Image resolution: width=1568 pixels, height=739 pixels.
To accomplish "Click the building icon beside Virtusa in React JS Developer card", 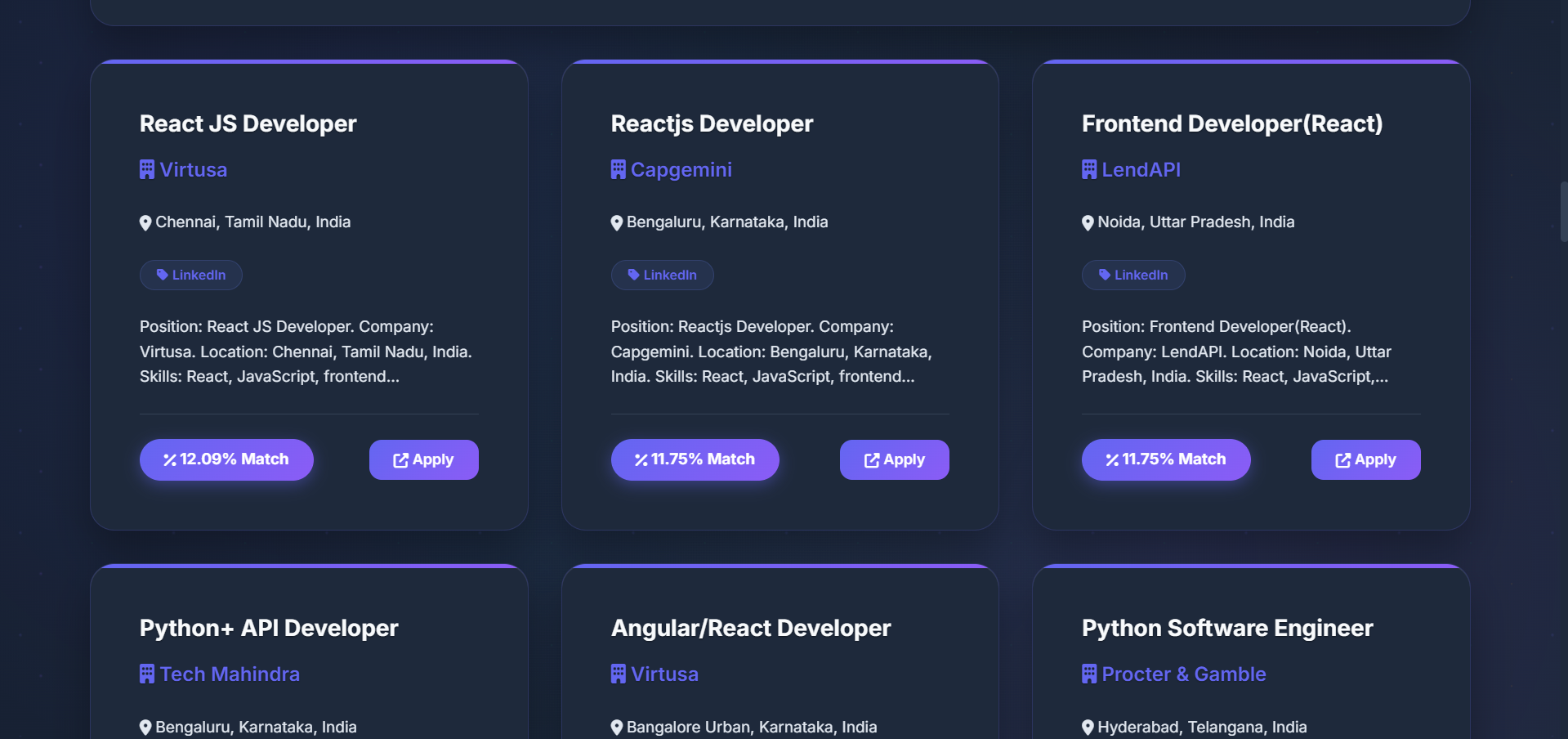I will [147, 169].
